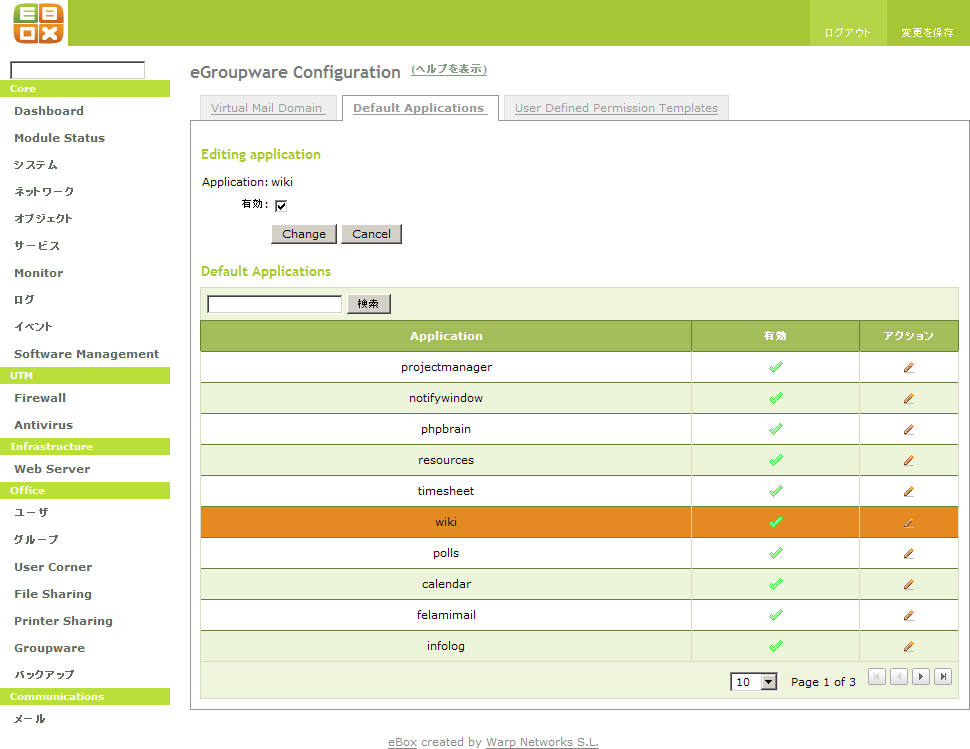Viewport: 970px width, 749px height.
Task: Click the infolog enabled checkmark
Action: click(776, 646)
